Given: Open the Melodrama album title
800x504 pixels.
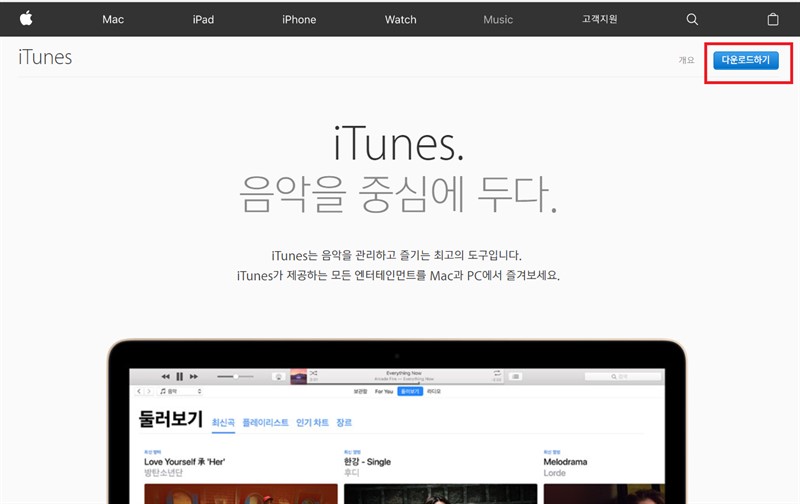Looking at the screenshot, I should pos(565,462).
